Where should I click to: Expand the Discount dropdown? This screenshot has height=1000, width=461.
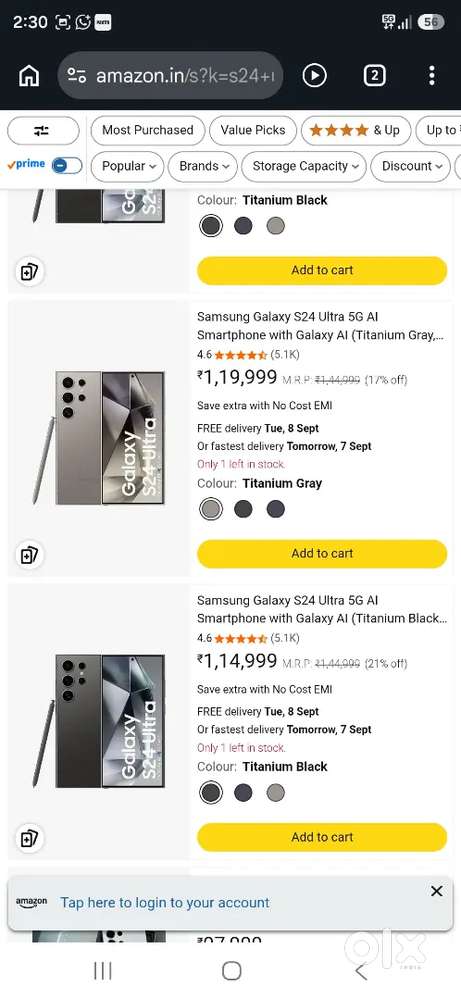coord(411,166)
